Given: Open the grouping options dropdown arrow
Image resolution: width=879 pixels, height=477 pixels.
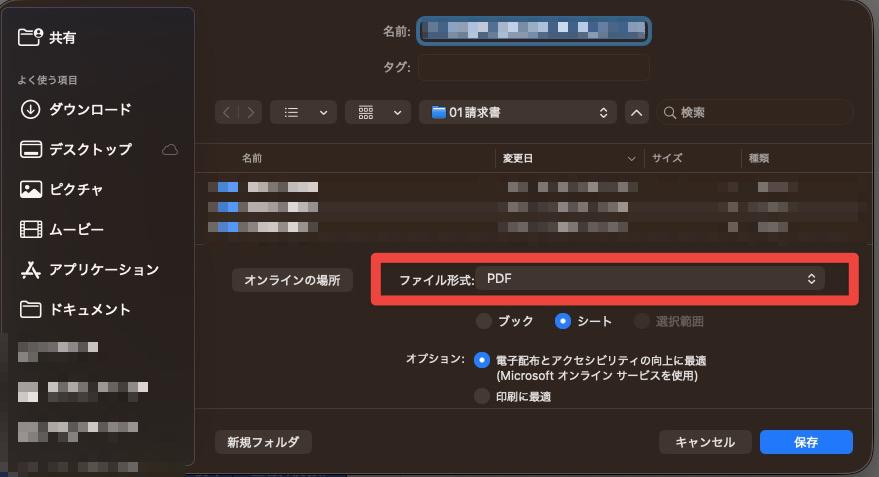Looking at the screenshot, I should tap(397, 113).
